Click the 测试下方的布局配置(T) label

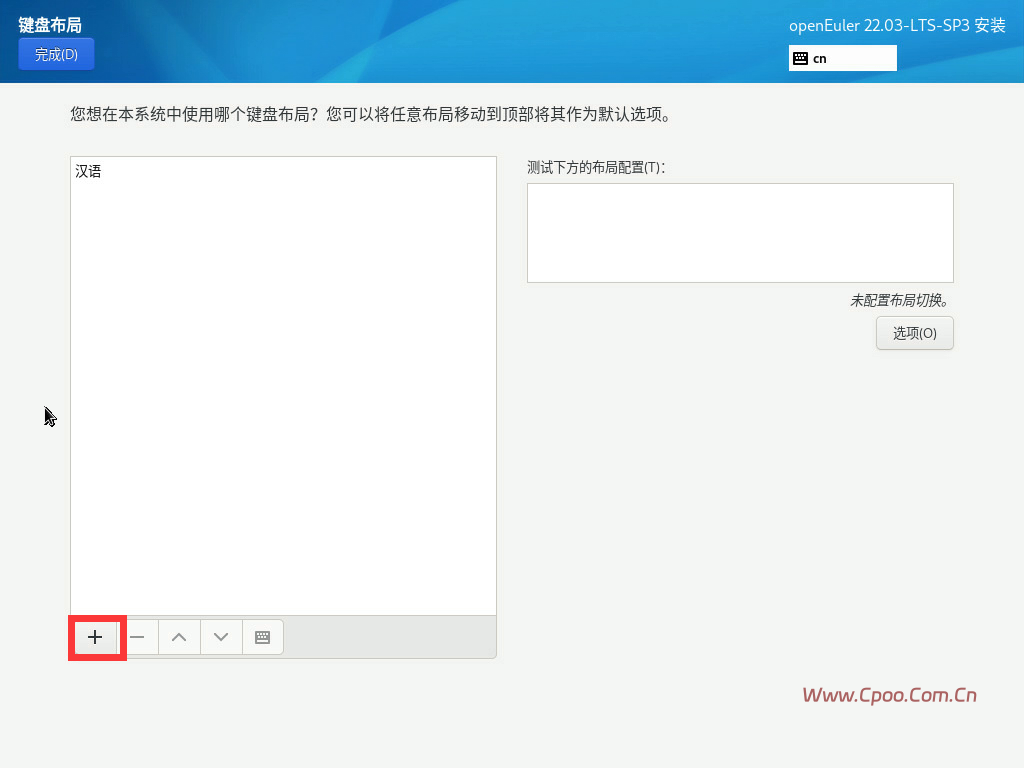[596, 167]
